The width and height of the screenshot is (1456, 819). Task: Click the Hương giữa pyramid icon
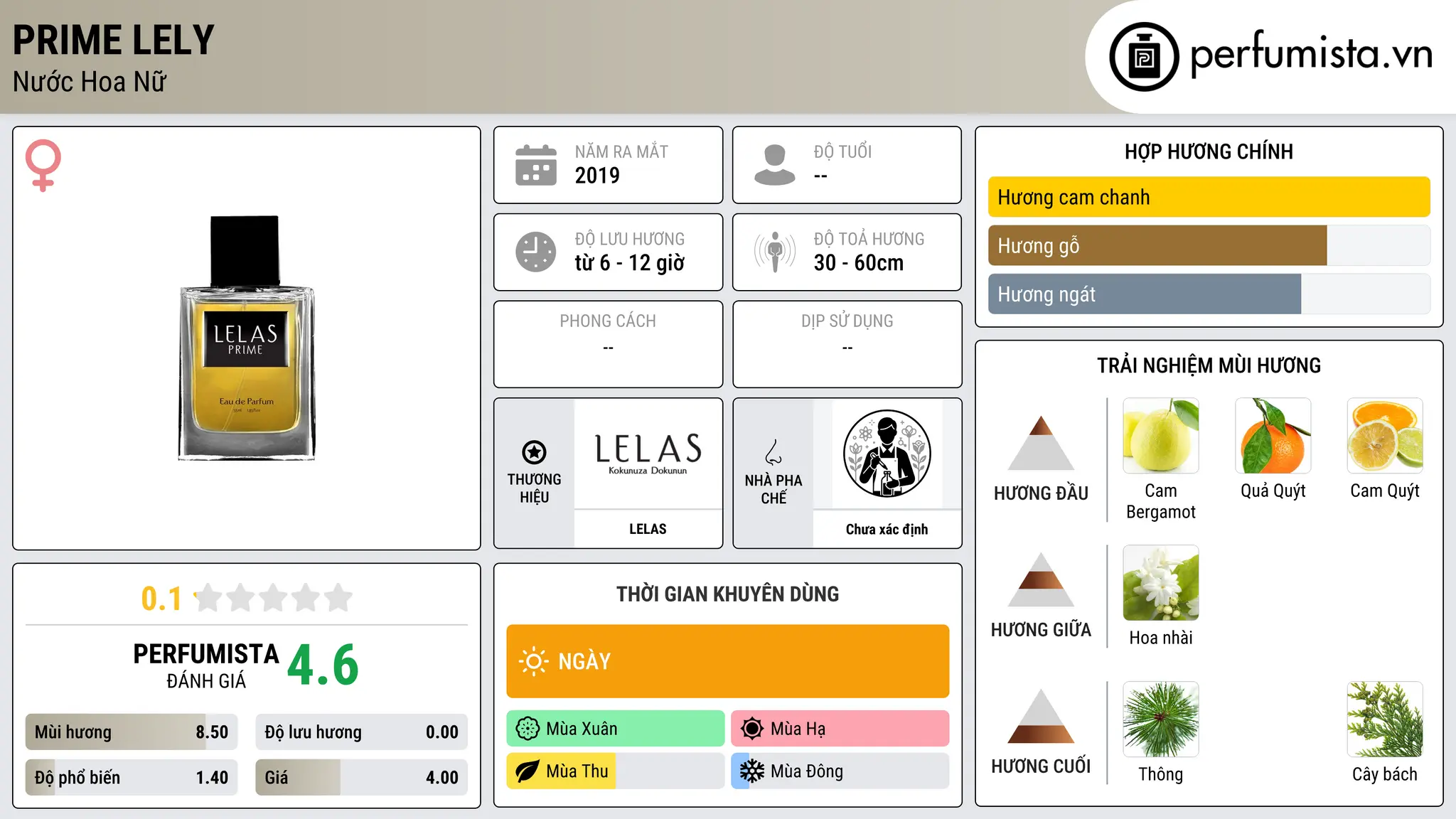tap(1041, 579)
